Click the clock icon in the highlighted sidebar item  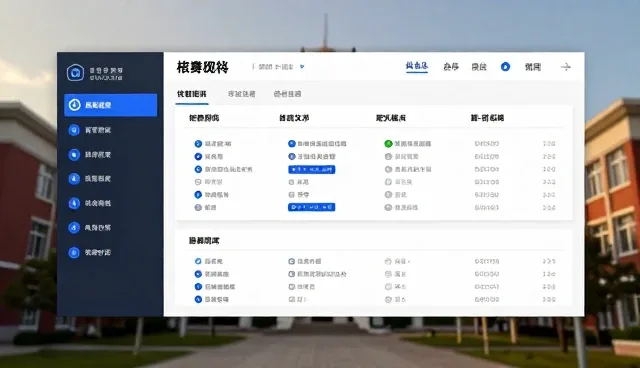(x=74, y=105)
